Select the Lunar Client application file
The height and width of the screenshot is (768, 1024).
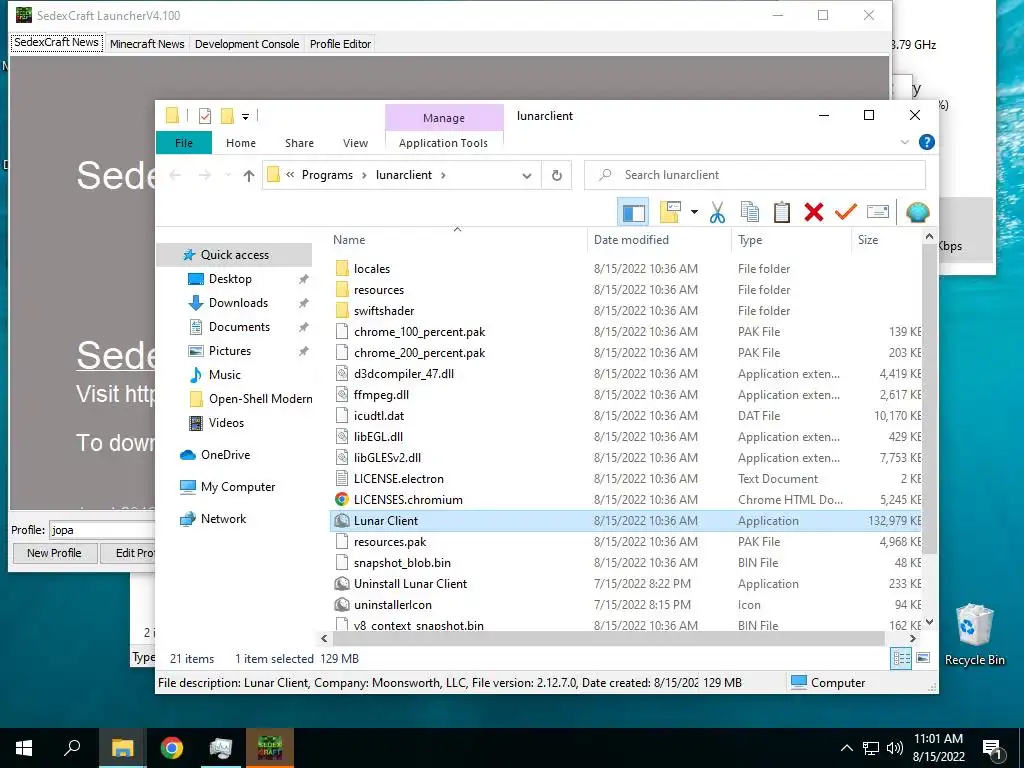(626, 520)
